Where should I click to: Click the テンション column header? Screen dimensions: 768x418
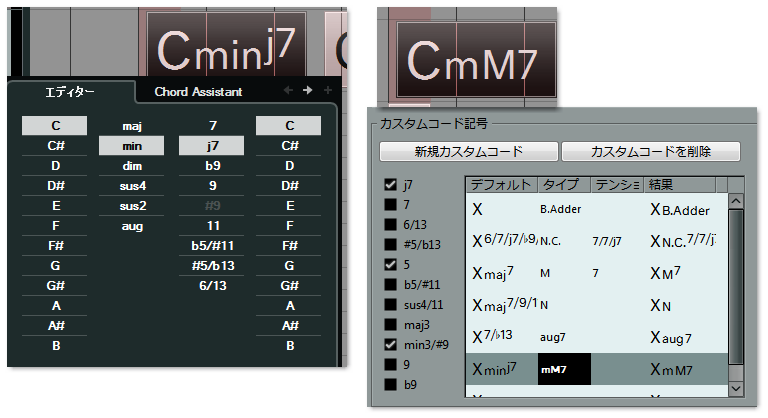pyautogui.click(x=617, y=185)
